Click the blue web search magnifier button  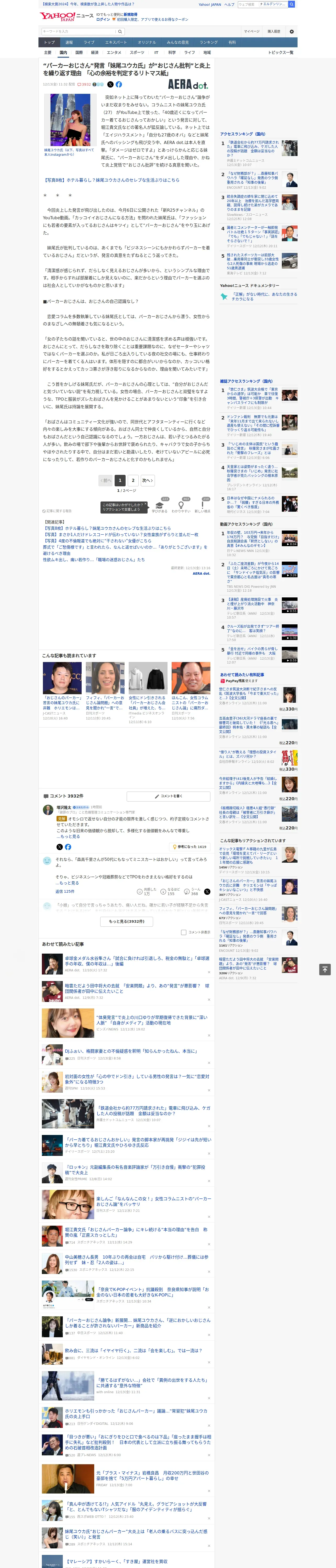pos(292,4)
